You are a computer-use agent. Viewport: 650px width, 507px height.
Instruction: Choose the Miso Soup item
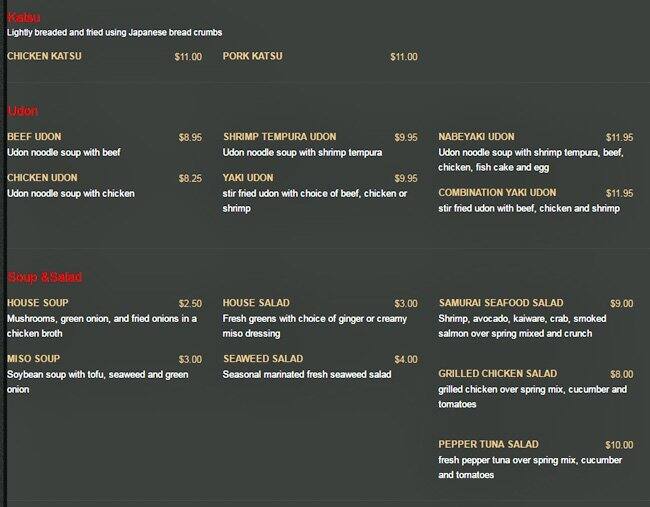[x=34, y=359]
